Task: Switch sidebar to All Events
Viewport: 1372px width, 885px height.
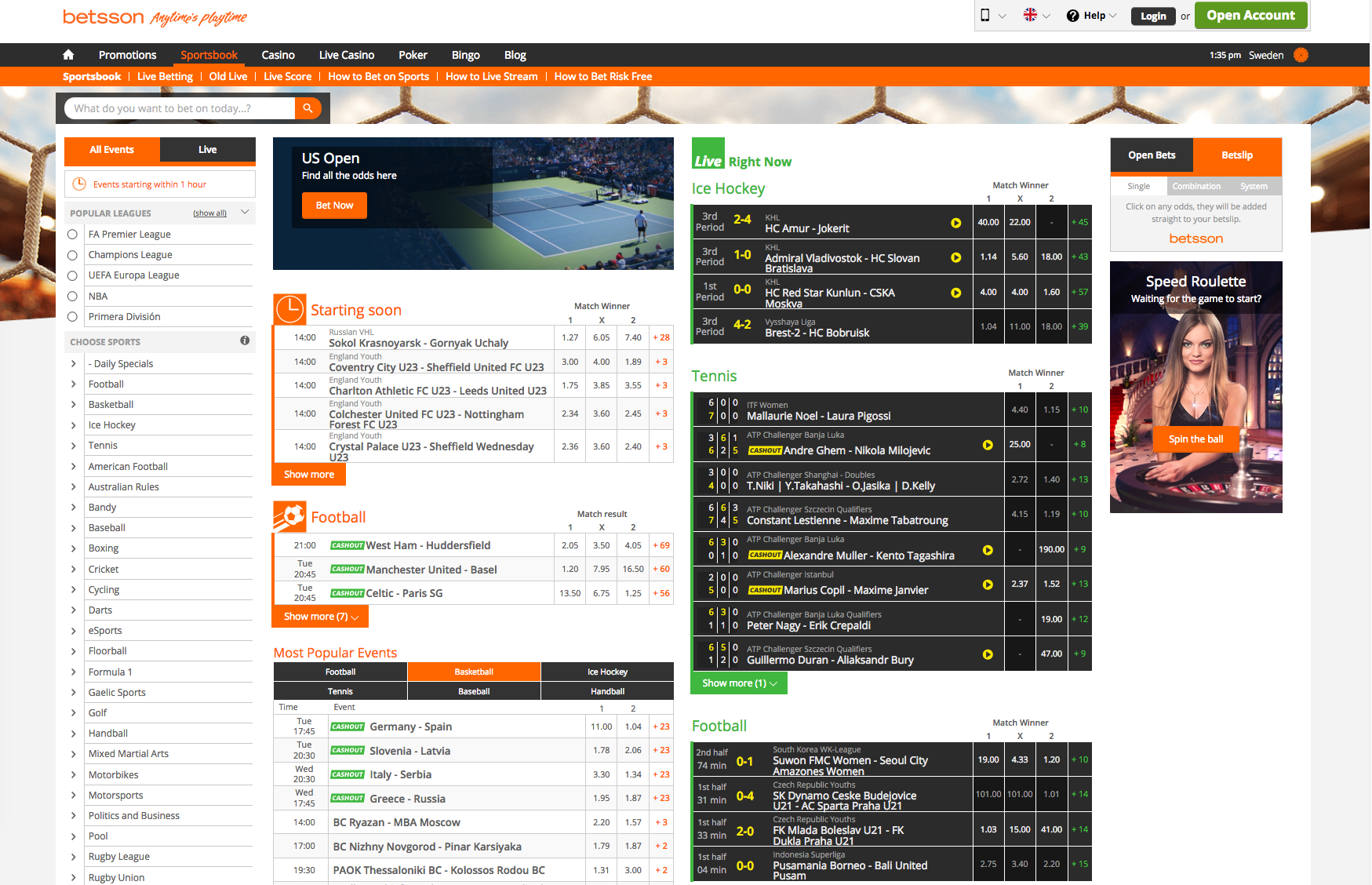Action: click(x=112, y=150)
